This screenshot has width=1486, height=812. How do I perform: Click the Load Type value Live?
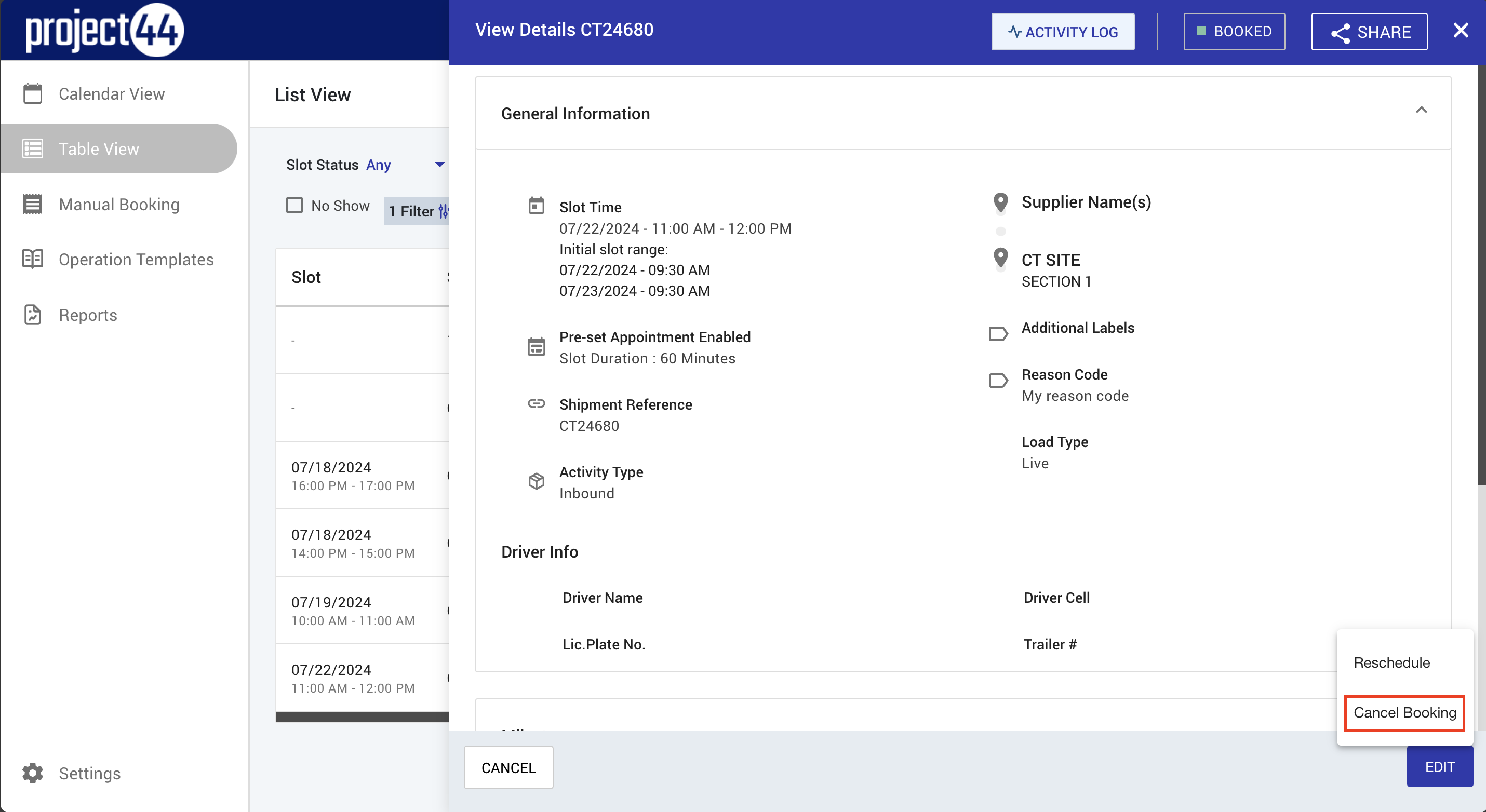[x=1035, y=464]
